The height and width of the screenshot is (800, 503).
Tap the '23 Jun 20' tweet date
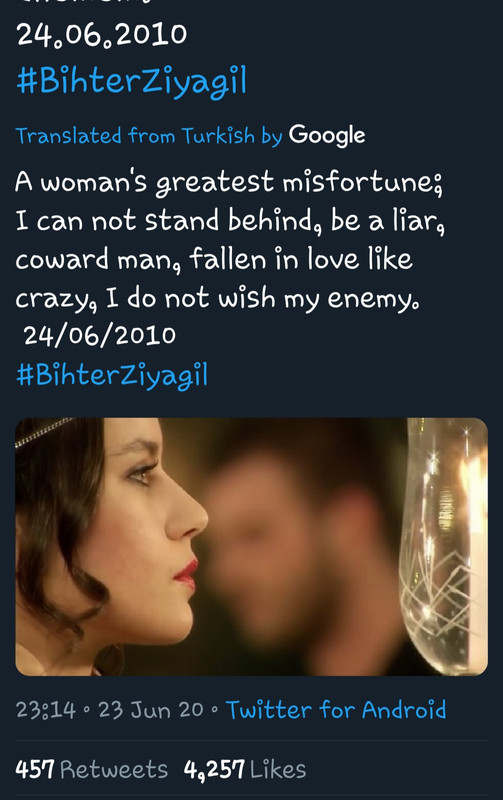coord(150,710)
